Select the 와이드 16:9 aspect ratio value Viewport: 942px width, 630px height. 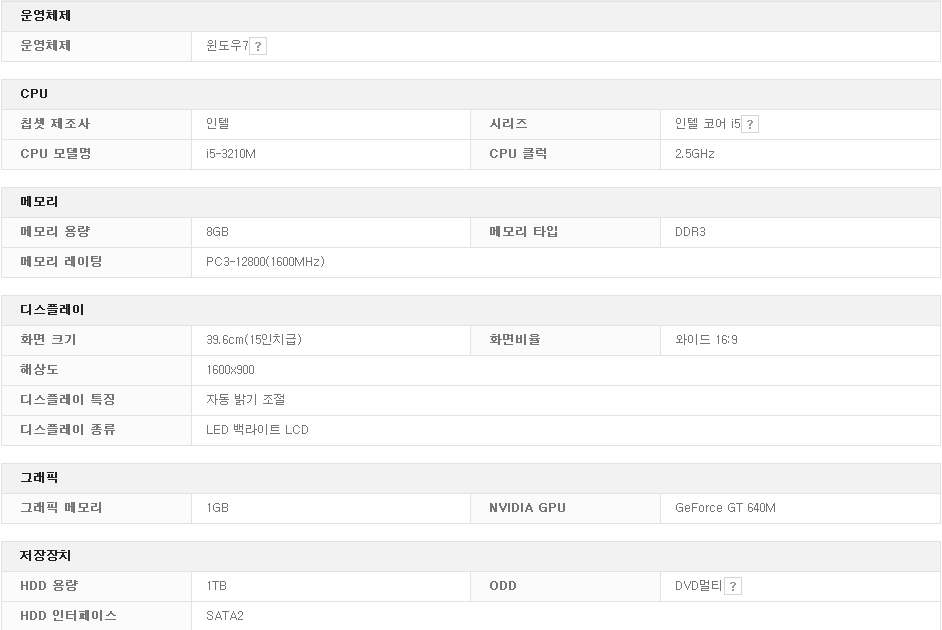click(706, 340)
